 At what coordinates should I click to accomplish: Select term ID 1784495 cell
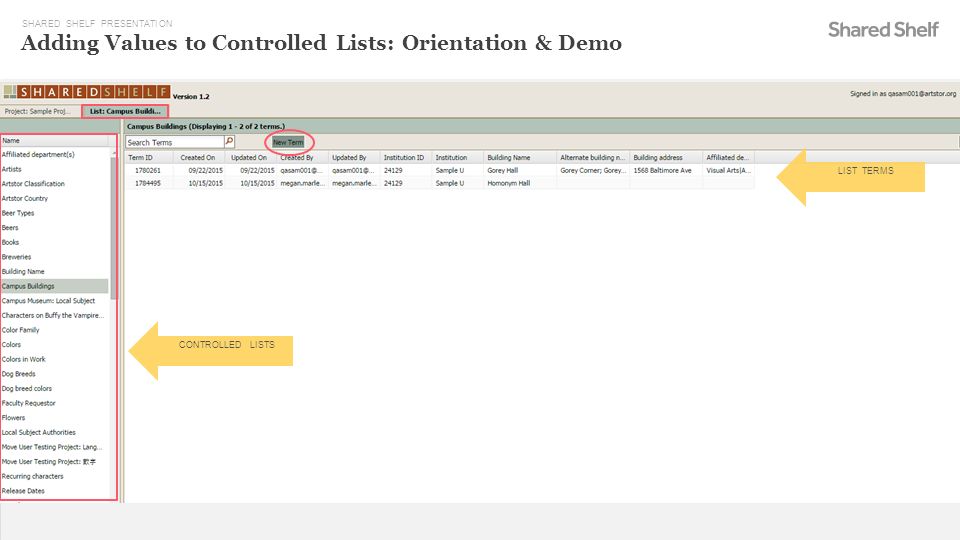coord(148,183)
